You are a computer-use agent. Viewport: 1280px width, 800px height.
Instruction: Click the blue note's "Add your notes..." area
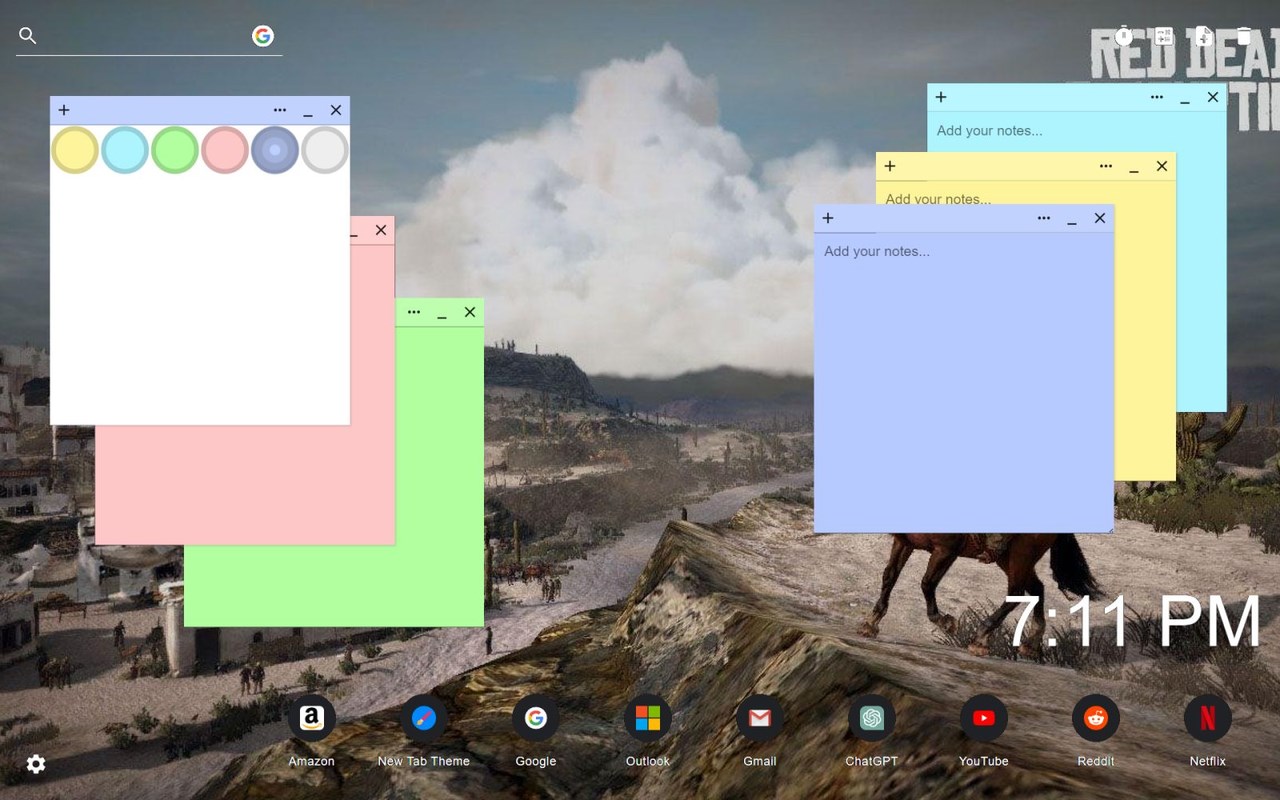point(964,383)
